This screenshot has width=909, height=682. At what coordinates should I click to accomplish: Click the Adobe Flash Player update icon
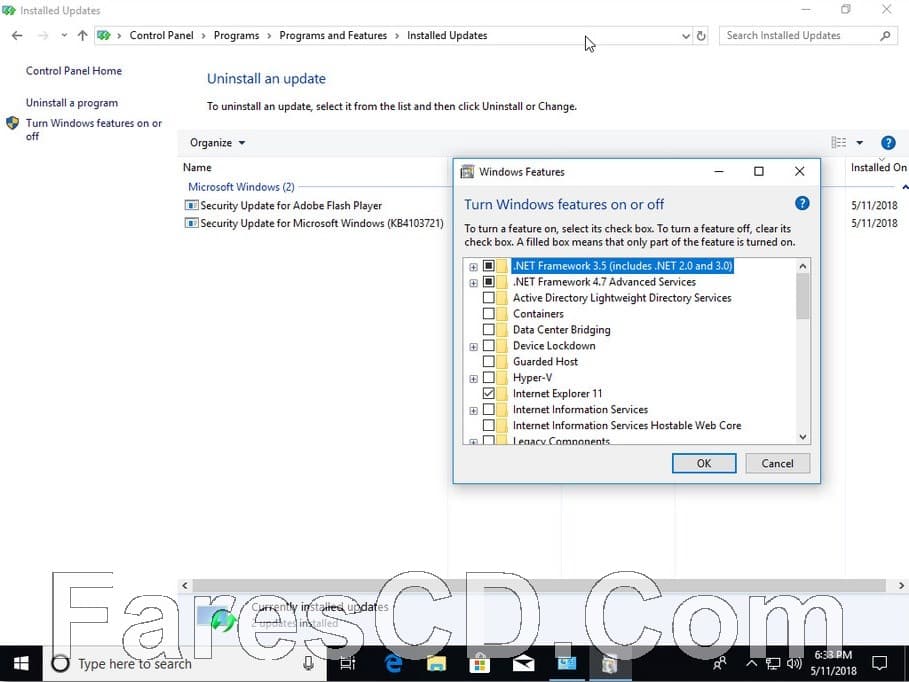click(191, 205)
